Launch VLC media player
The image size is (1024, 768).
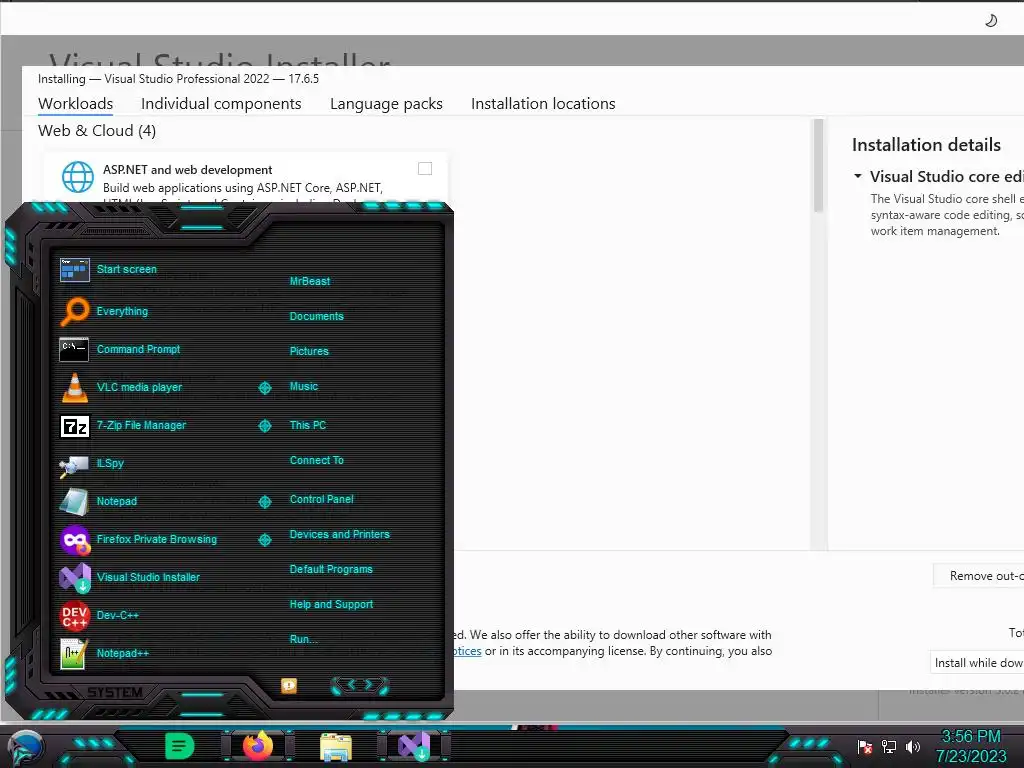click(x=121, y=387)
